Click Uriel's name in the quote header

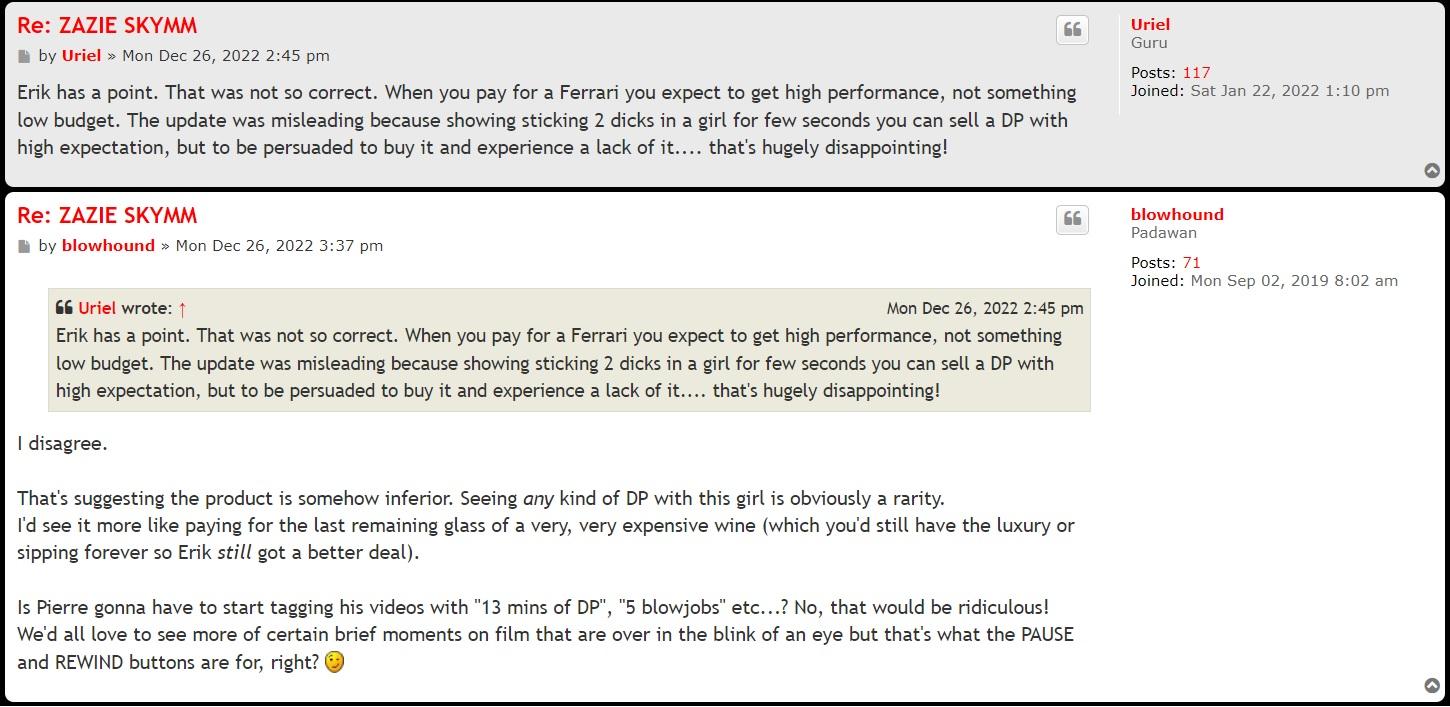pyautogui.click(x=97, y=308)
